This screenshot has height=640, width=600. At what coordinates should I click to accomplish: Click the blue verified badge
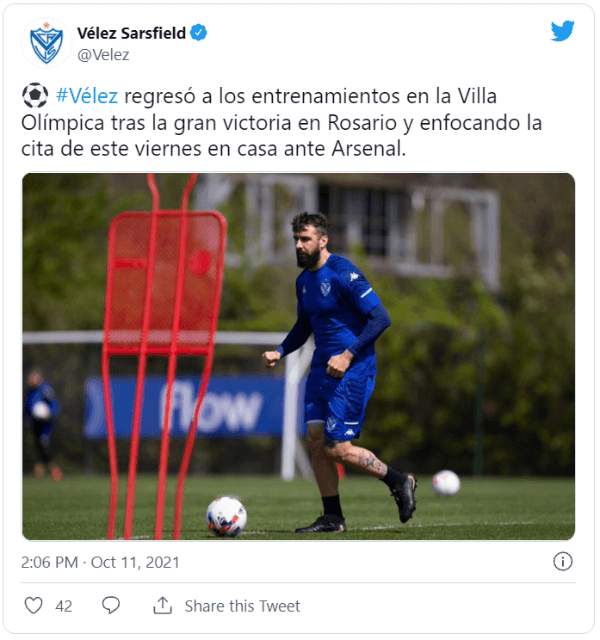(199, 33)
